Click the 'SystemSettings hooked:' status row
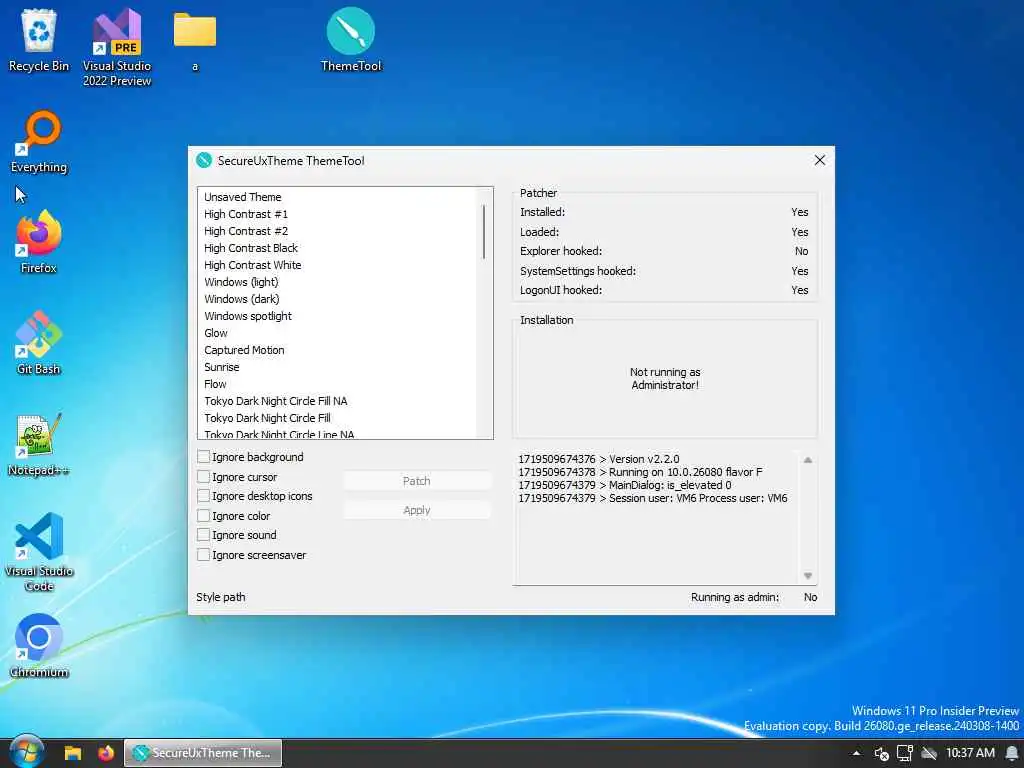Viewport: 1024px width, 768px height. (664, 270)
